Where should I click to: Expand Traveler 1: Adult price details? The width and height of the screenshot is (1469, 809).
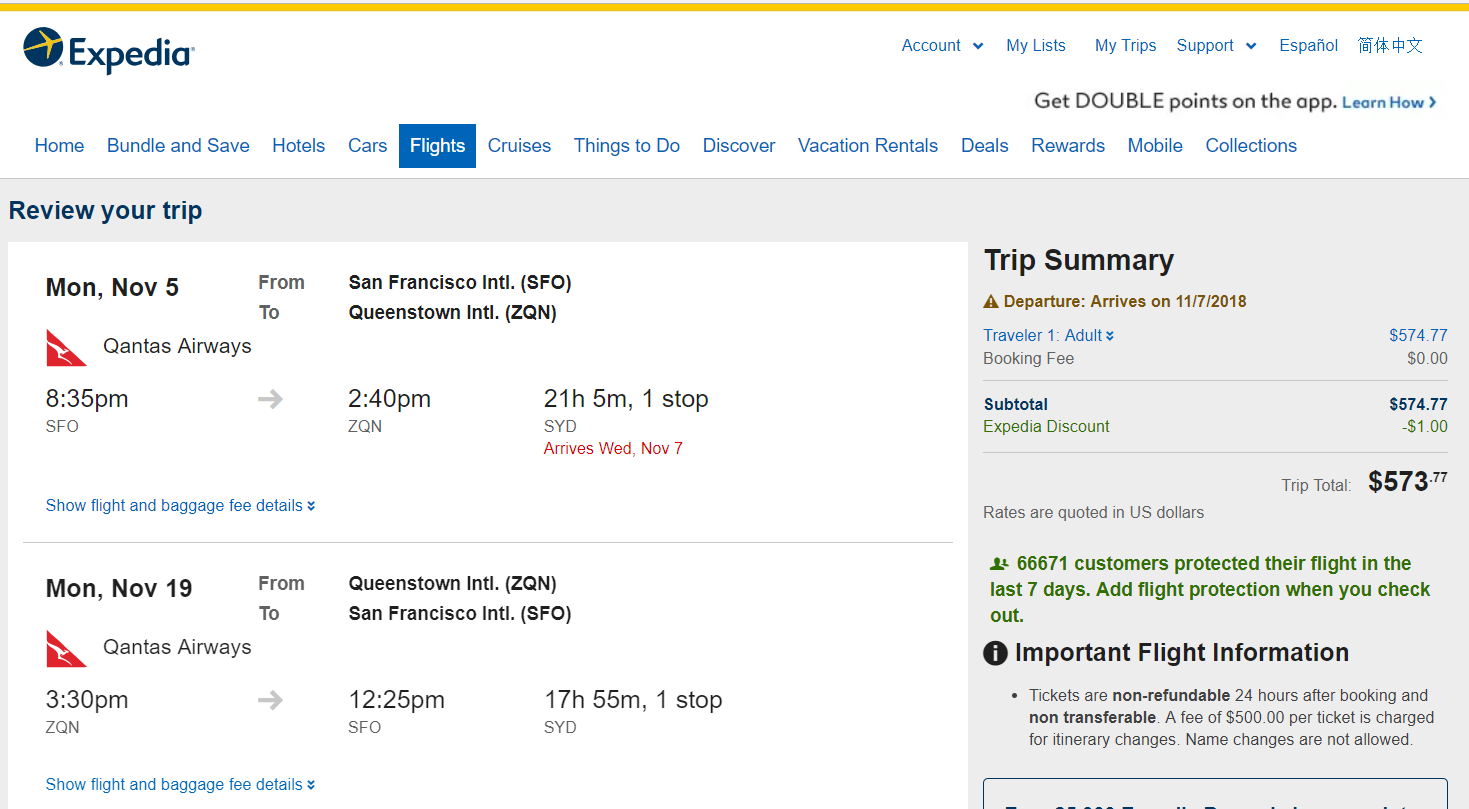click(1048, 336)
